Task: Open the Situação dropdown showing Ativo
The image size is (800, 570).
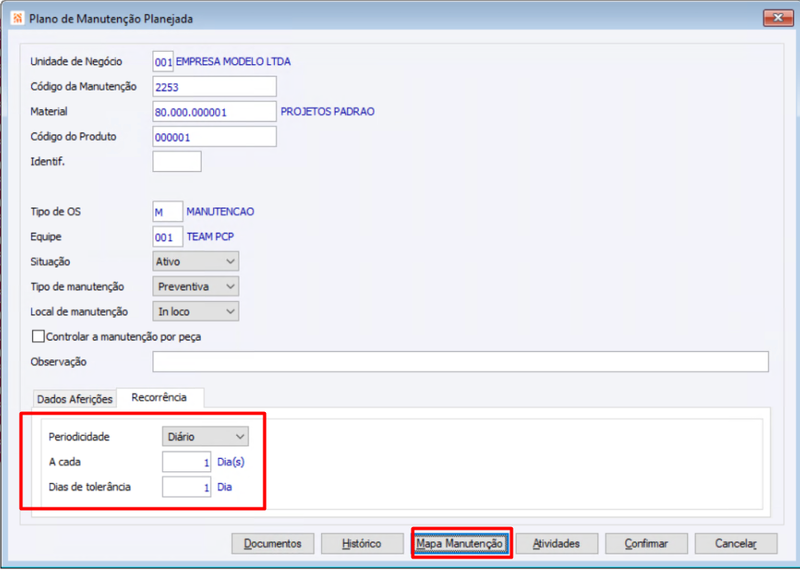Action: pyautogui.click(x=195, y=262)
